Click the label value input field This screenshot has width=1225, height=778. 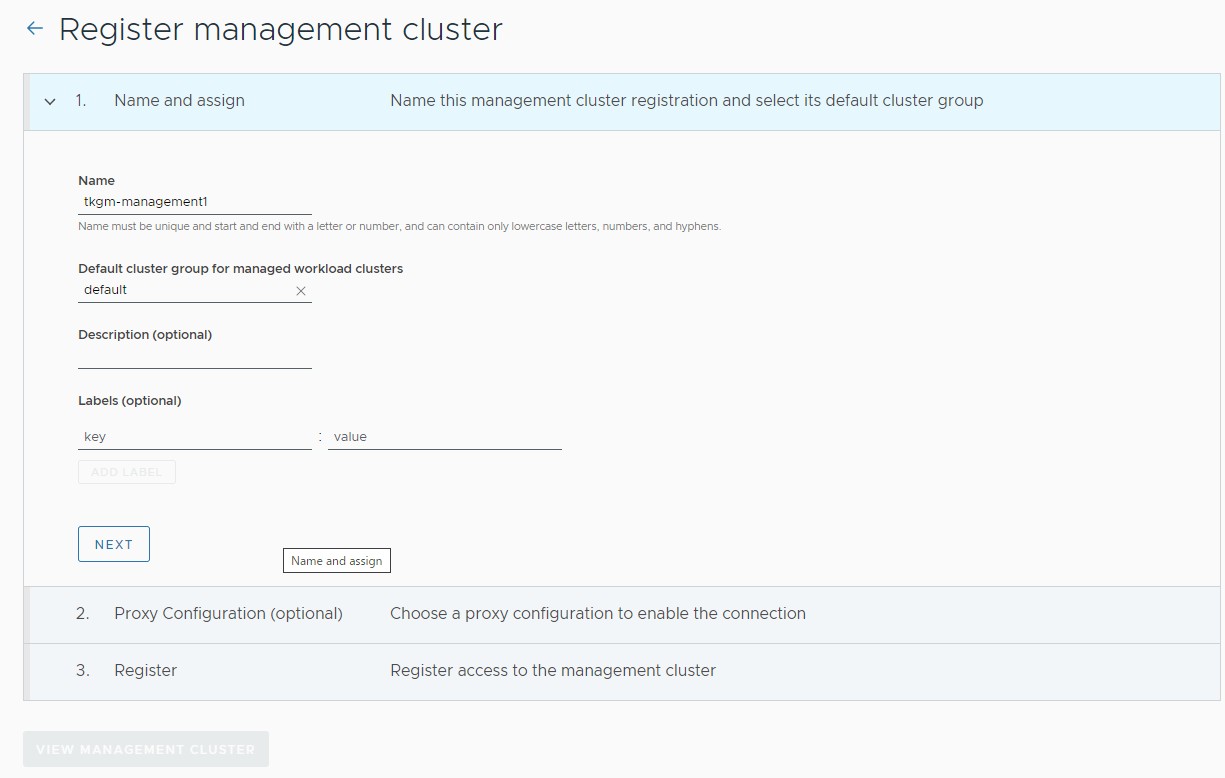[444, 437]
